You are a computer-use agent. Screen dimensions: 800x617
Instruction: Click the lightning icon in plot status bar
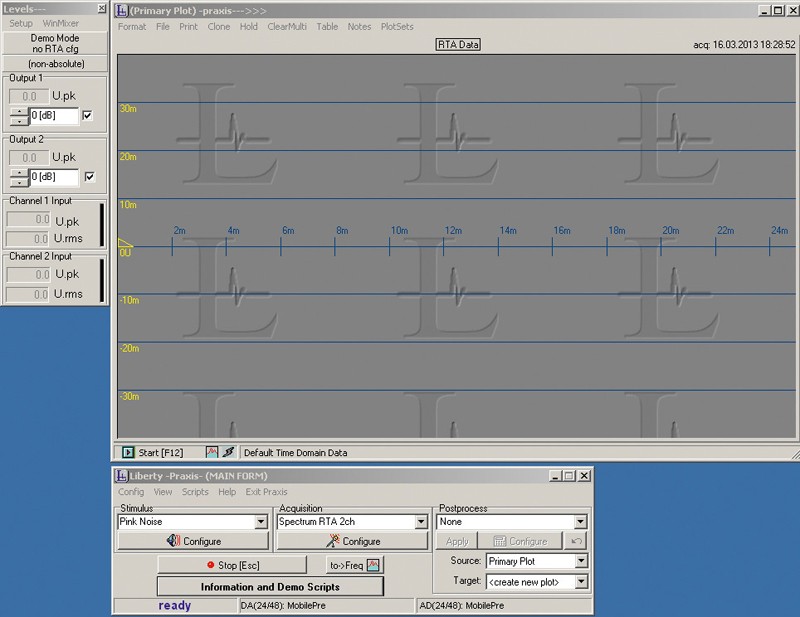pyautogui.click(x=228, y=452)
